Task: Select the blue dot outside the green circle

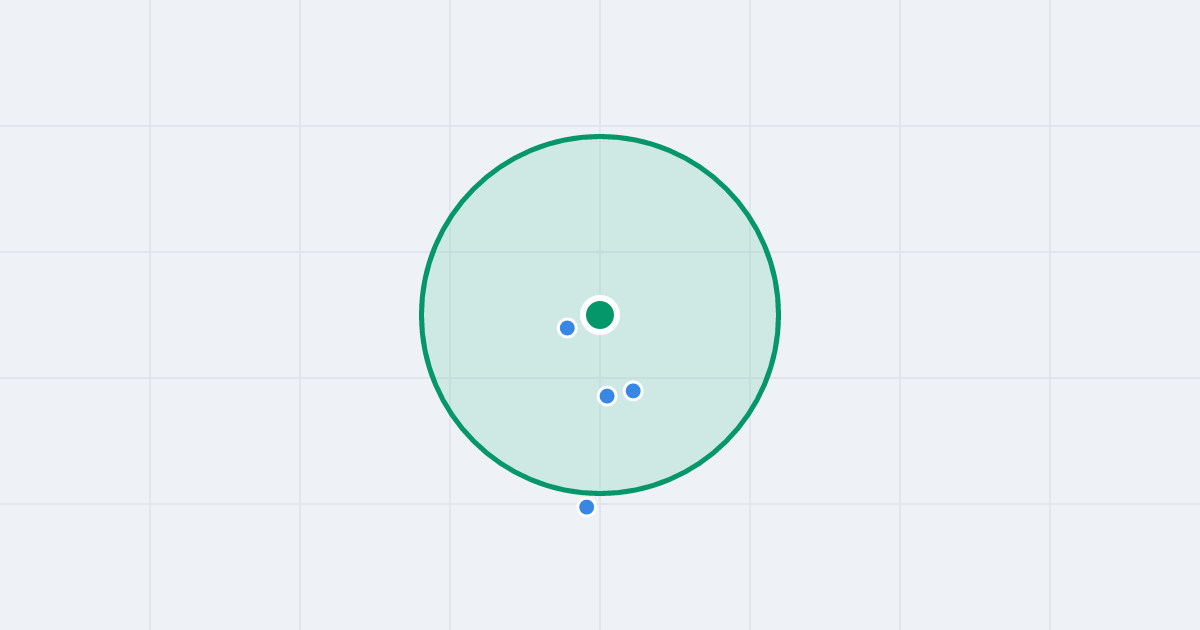Action: point(587,507)
